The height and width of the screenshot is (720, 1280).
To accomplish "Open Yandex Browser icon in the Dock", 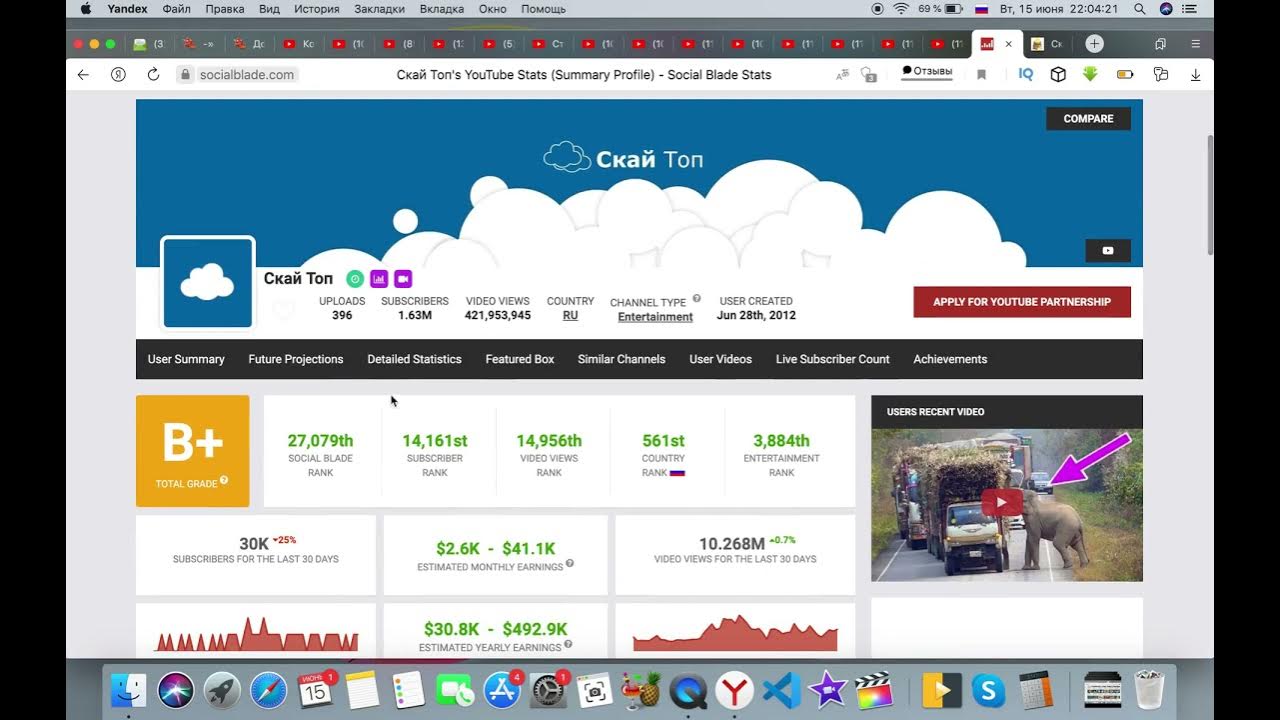I will point(735,690).
